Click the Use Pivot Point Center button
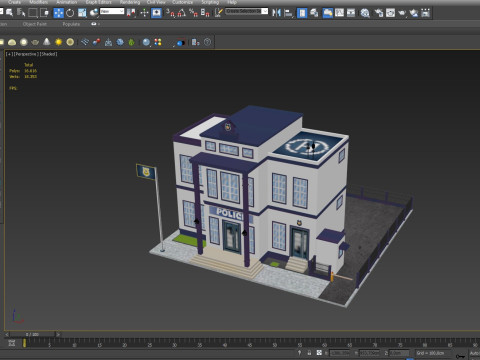 (x=131, y=13)
